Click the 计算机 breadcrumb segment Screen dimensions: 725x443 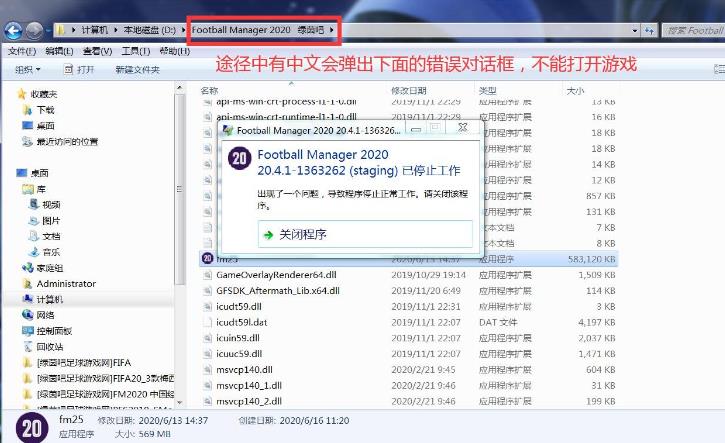point(94,30)
